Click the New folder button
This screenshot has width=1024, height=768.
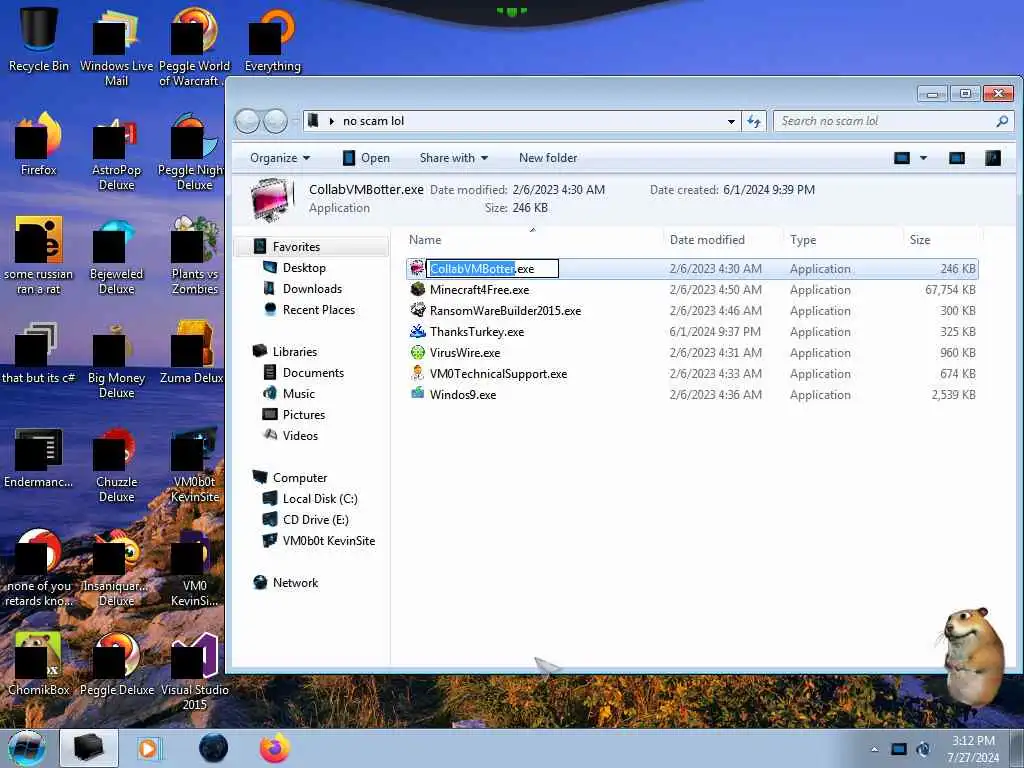pos(548,158)
